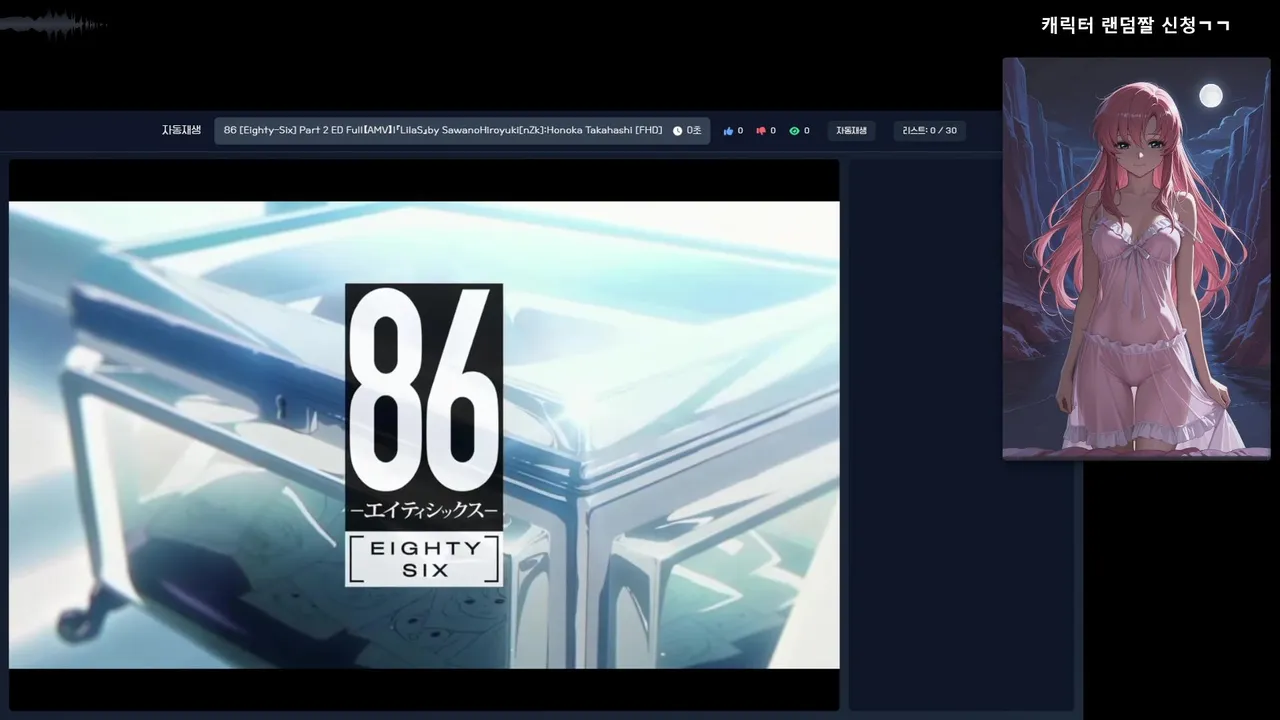Click the thumbs-up like icon
Viewport: 1280px width, 720px height.
(728, 131)
